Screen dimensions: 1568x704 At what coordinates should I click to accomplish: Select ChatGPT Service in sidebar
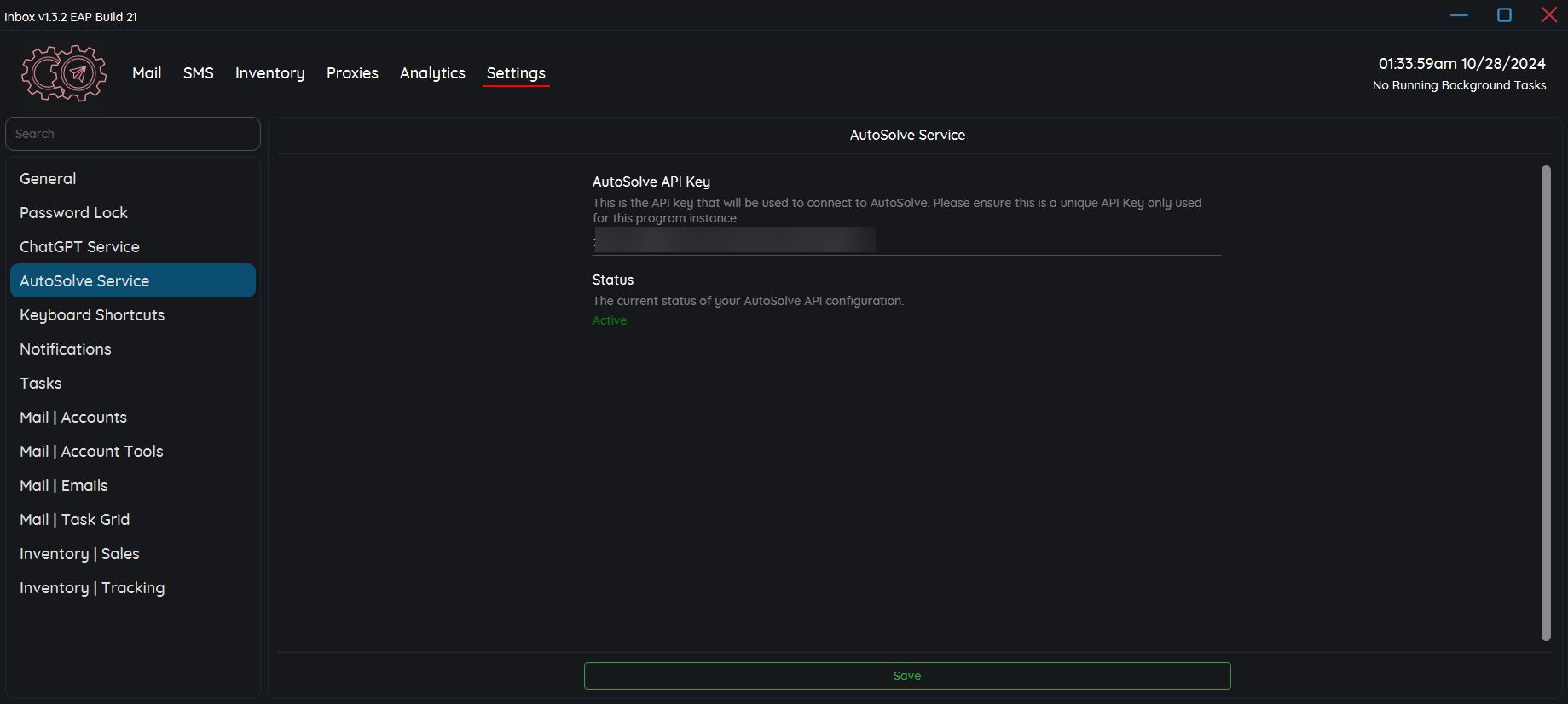pos(79,247)
